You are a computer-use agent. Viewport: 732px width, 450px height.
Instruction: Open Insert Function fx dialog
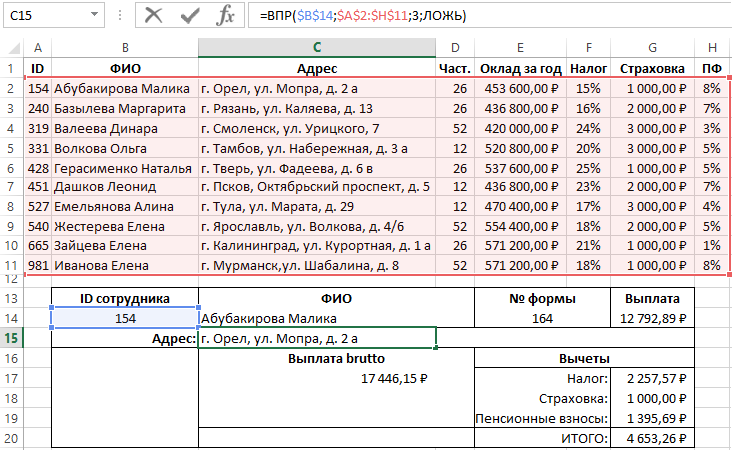pyautogui.click(x=225, y=15)
